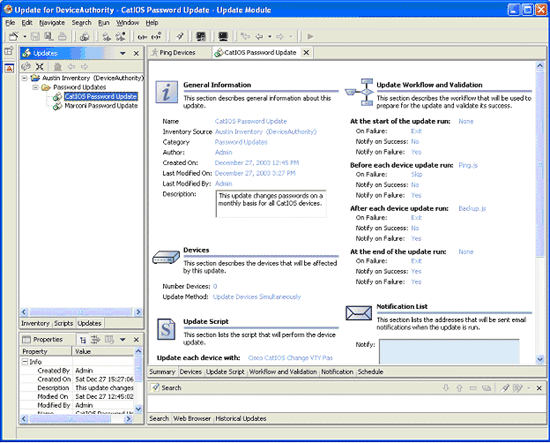This screenshot has width=550, height=443.
Task: Click the red A perspective icon in sidebar
Action: coord(9,67)
